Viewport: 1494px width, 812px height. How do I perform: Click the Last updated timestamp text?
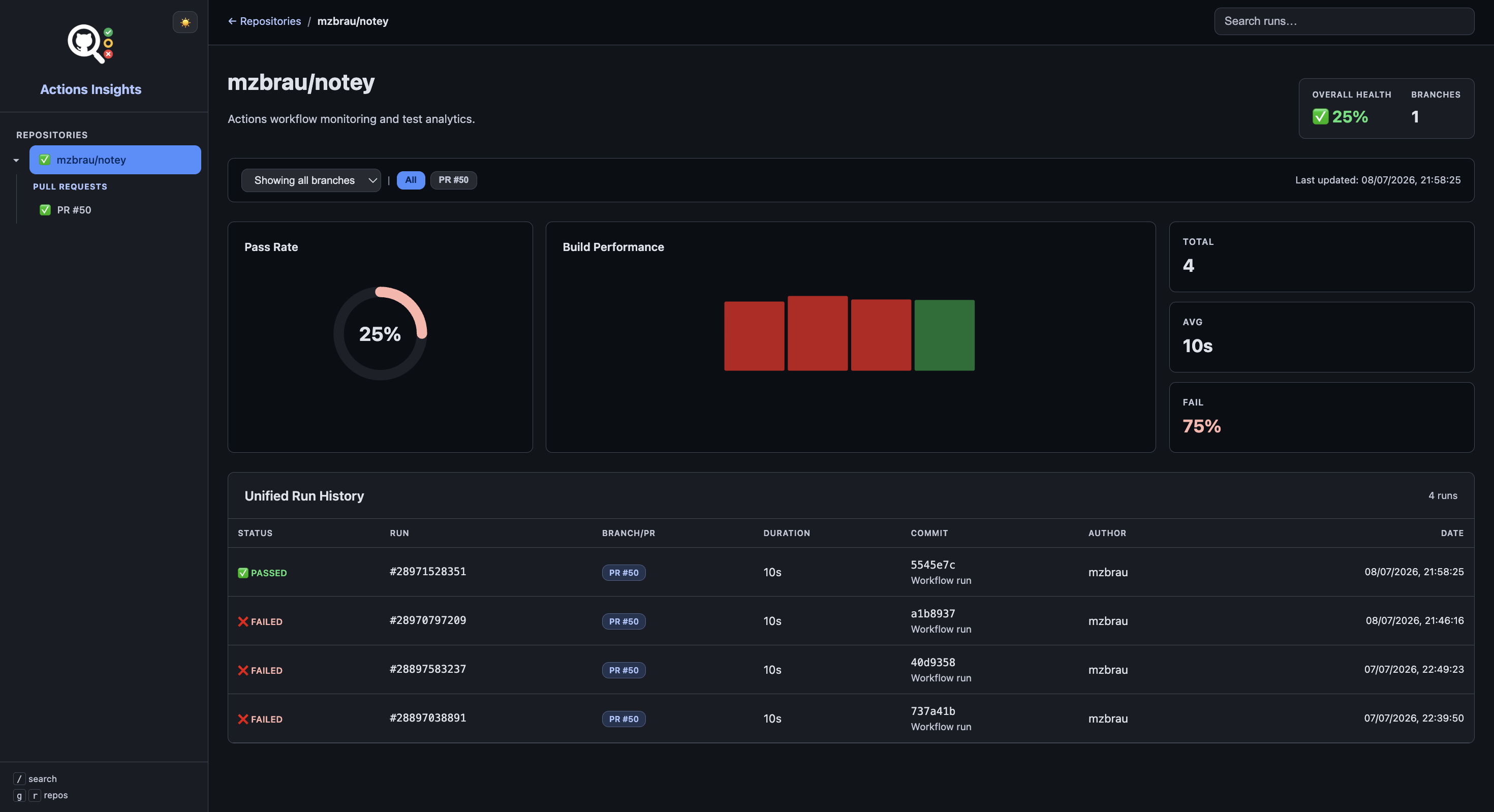point(1378,180)
